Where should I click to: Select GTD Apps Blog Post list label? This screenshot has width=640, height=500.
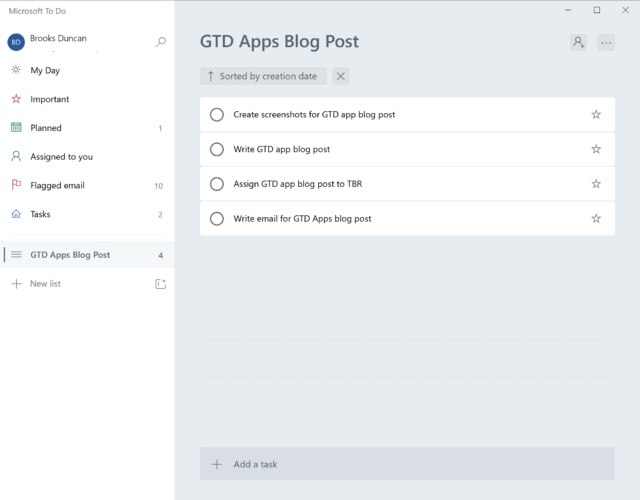(70, 255)
